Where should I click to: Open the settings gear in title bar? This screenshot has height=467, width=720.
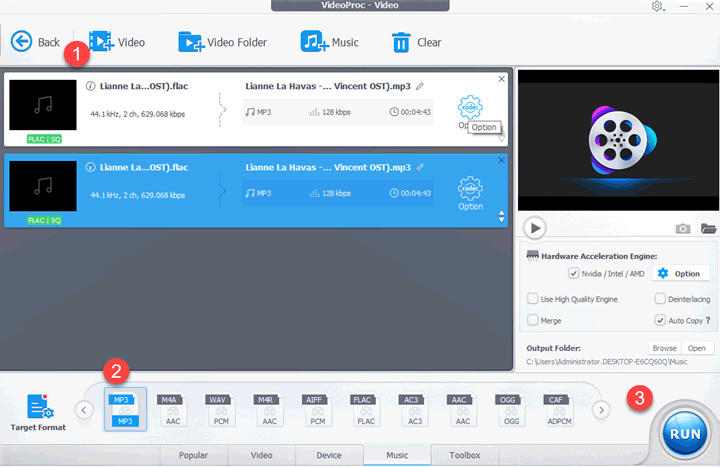point(657,6)
